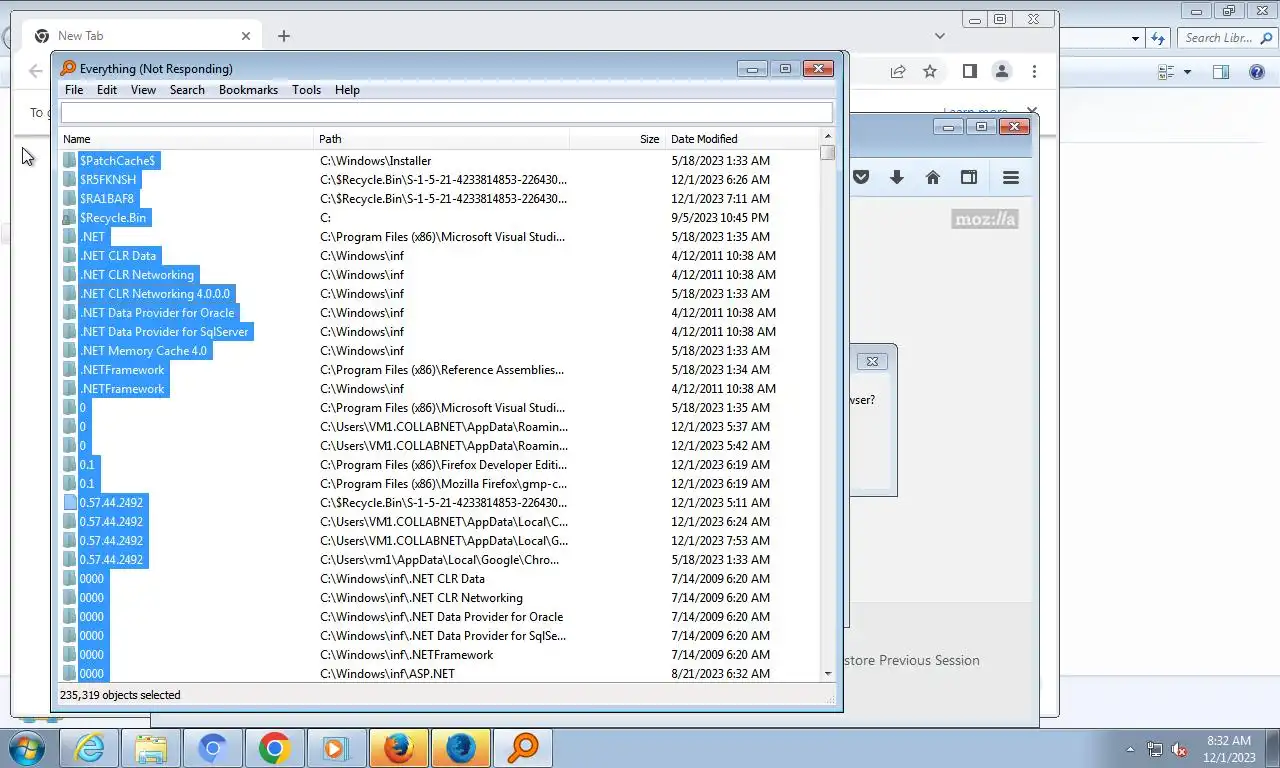The image size is (1280, 768).
Task: Open the Edit menu in Everything
Action: tap(107, 90)
